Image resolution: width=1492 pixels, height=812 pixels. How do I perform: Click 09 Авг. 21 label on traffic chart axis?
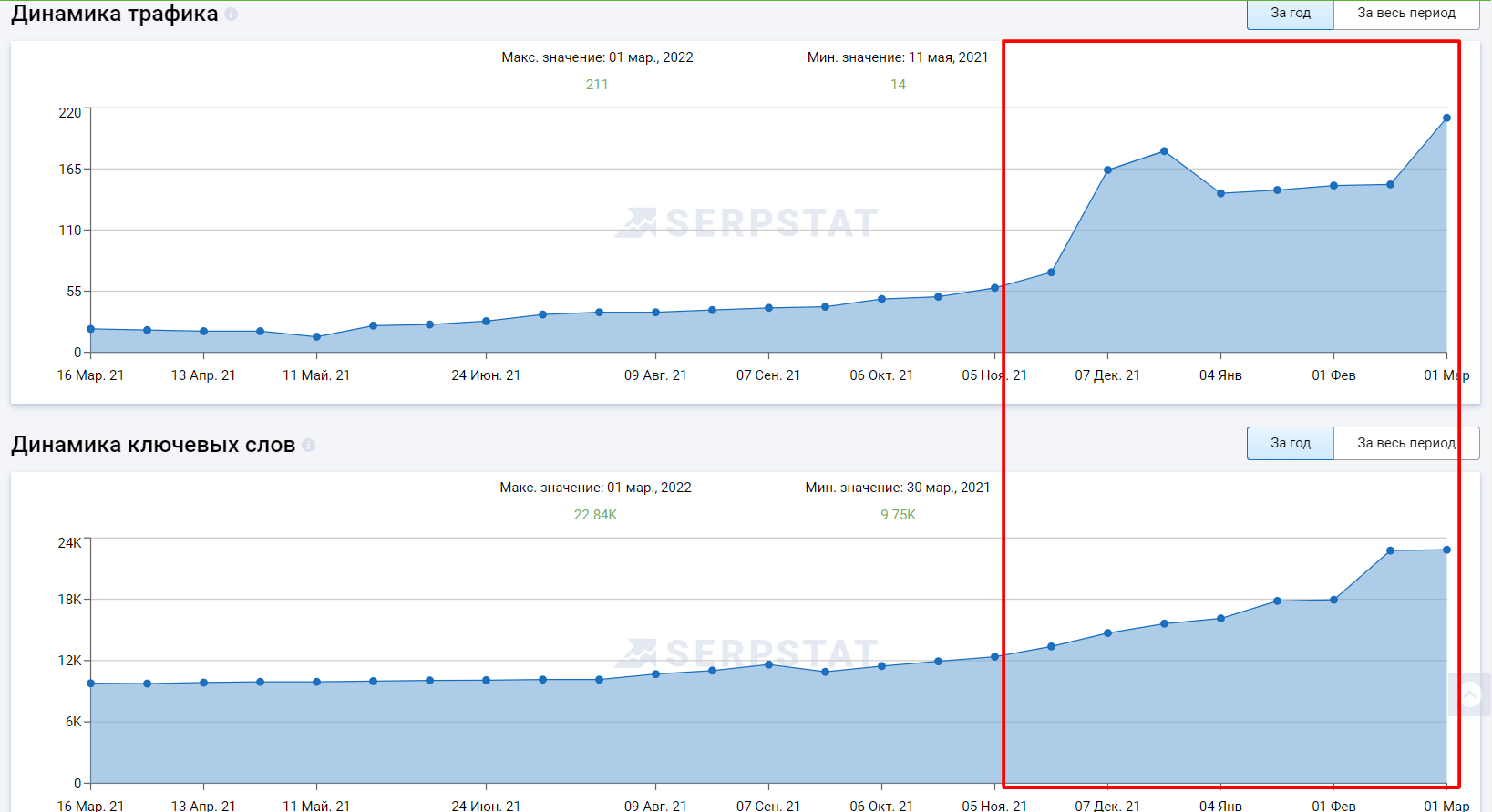(655, 375)
